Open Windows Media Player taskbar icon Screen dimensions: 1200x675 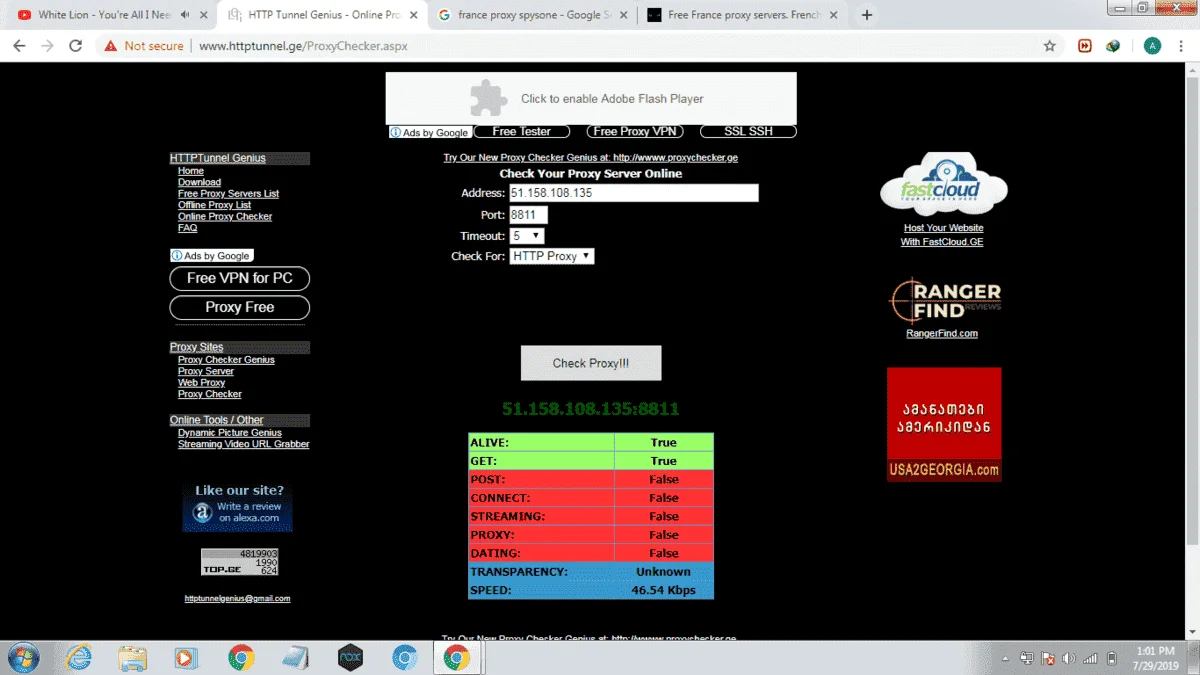click(186, 657)
